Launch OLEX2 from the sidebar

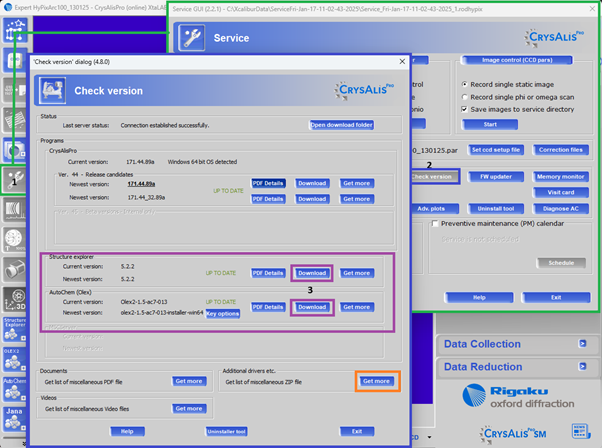pyautogui.click(x=15, y=359)
